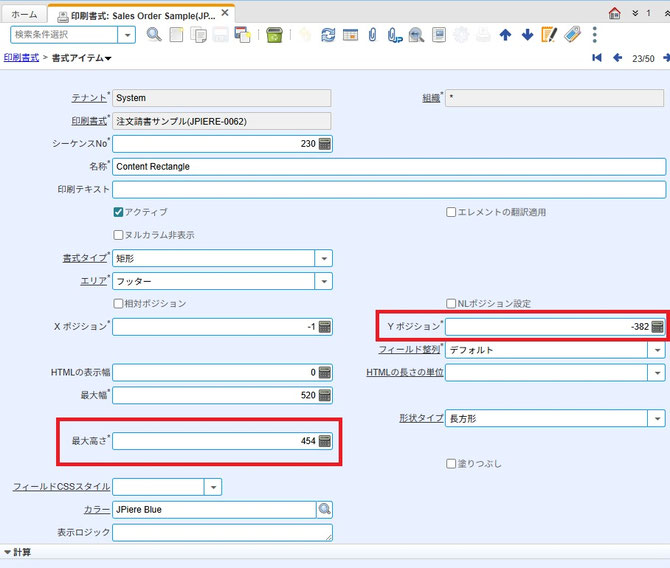Open more toolbar options (three dots)

[594, 35]
